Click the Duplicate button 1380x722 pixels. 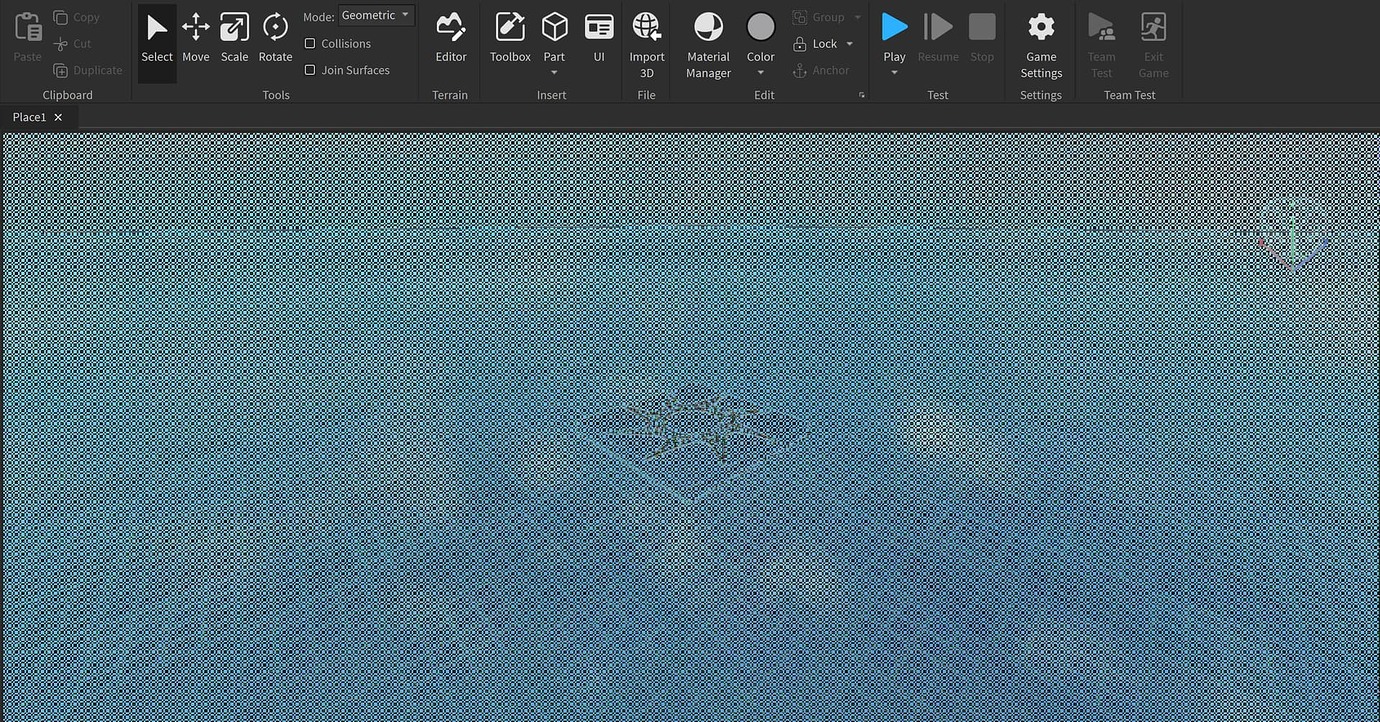coord(88,70)
